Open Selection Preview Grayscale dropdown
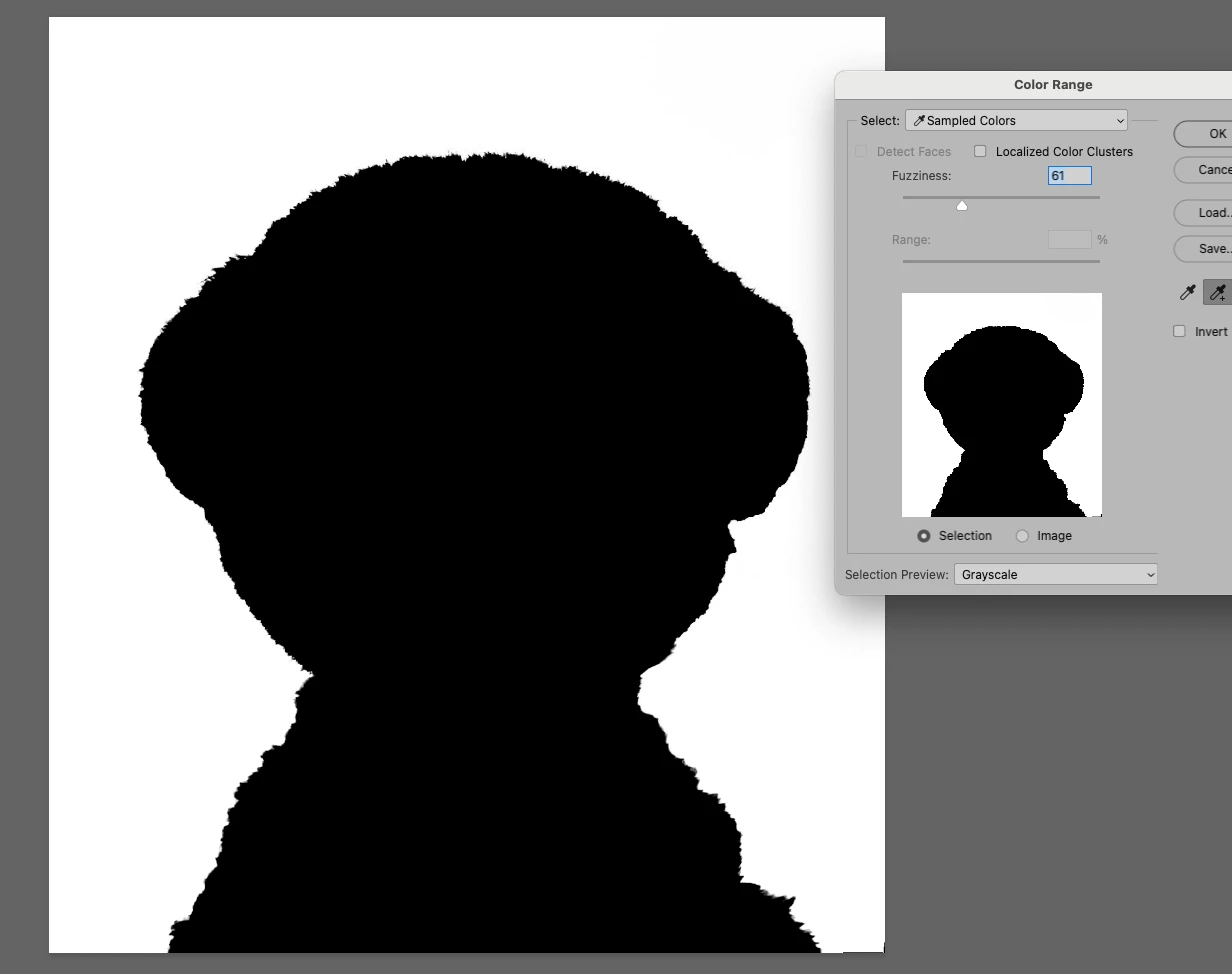Viewport: 1232px width, 974px height. tap(1056, 574)
